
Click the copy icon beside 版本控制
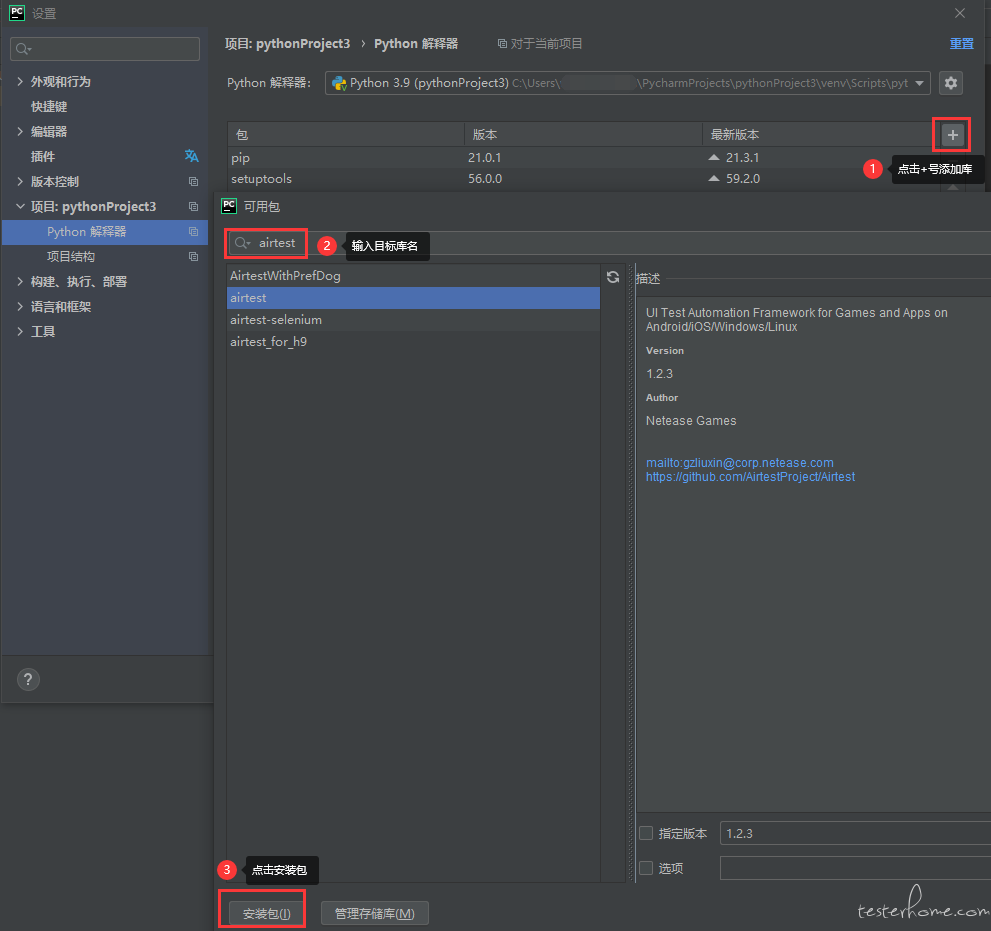pyautogui.click(x=193, y=181)
